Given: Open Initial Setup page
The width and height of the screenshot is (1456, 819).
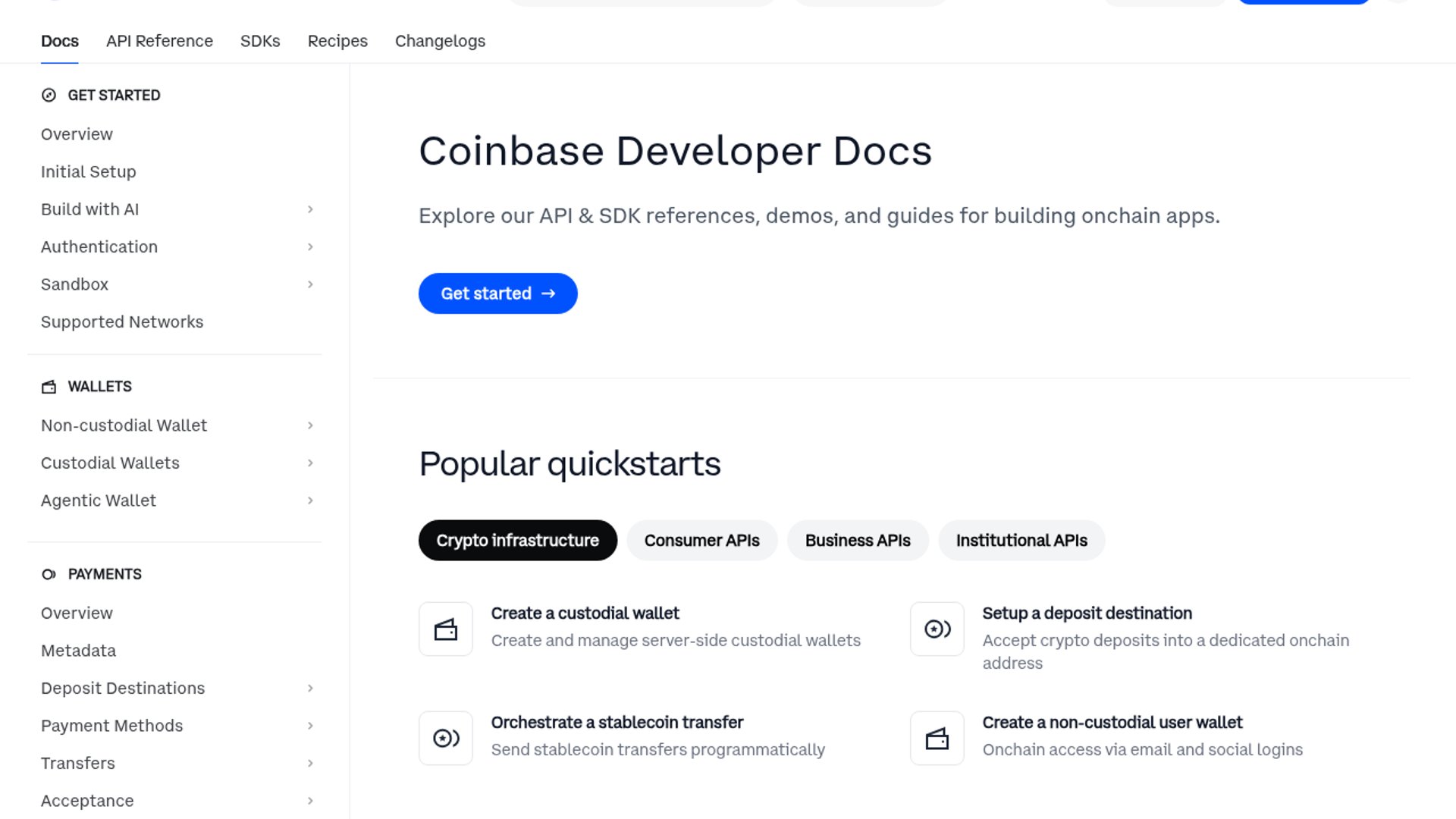Looking at the screenshot, I should tap(89, 172).
